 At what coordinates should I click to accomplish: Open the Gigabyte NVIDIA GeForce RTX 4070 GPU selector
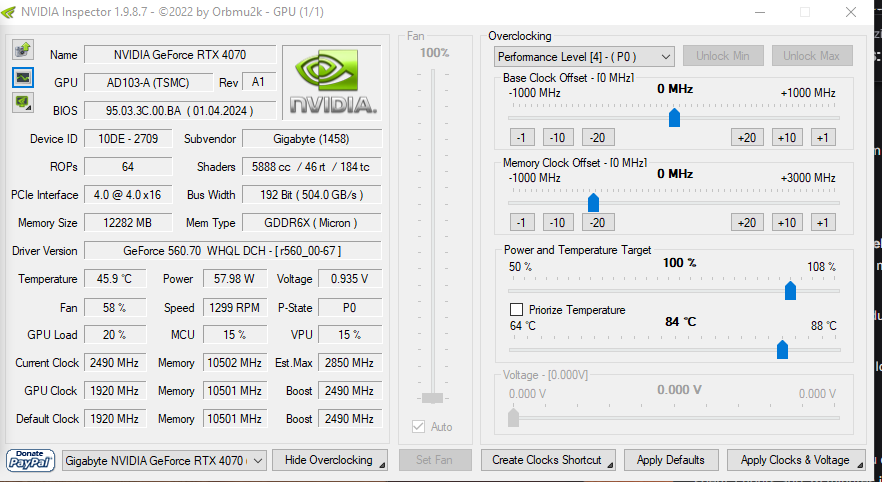tap(164, 461)
